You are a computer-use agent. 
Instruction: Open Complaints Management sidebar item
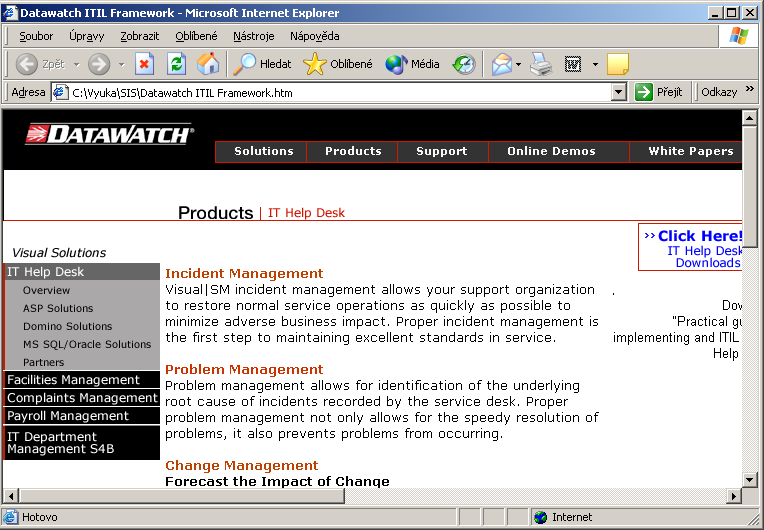[x=82, y=398]
